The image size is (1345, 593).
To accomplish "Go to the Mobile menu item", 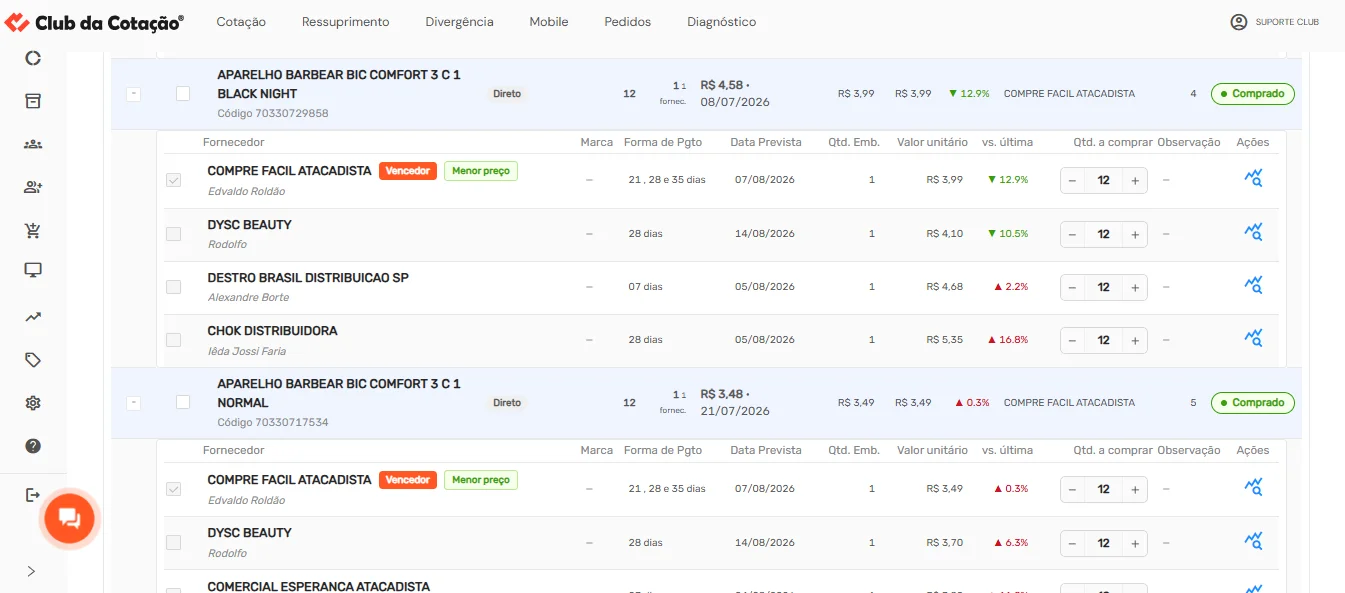I will click(x=549, y=22).
